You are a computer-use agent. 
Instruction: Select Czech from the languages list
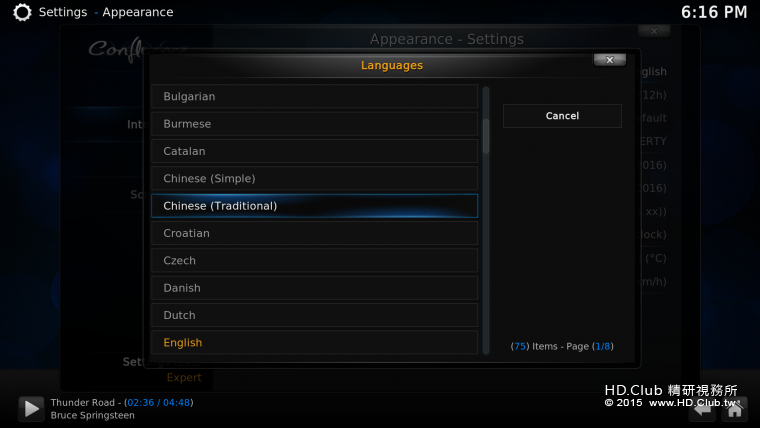pos(314,260)
